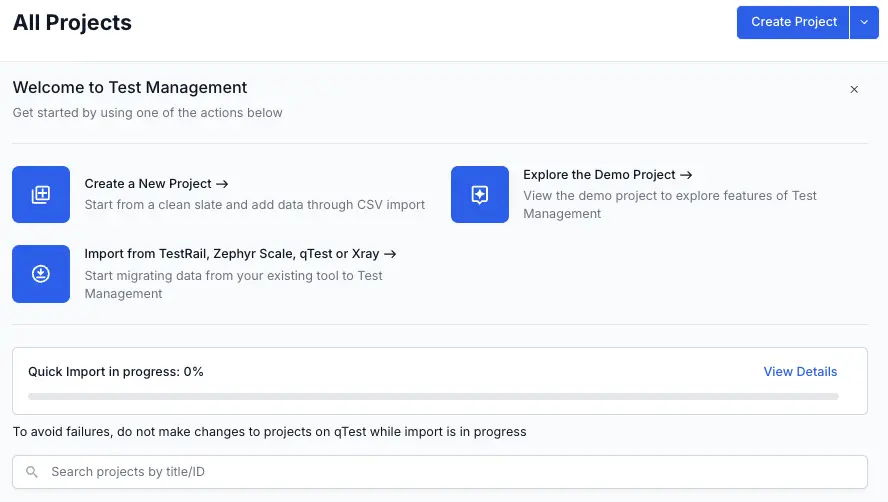Click View Details for Quick Import

(x=800, y=372)
